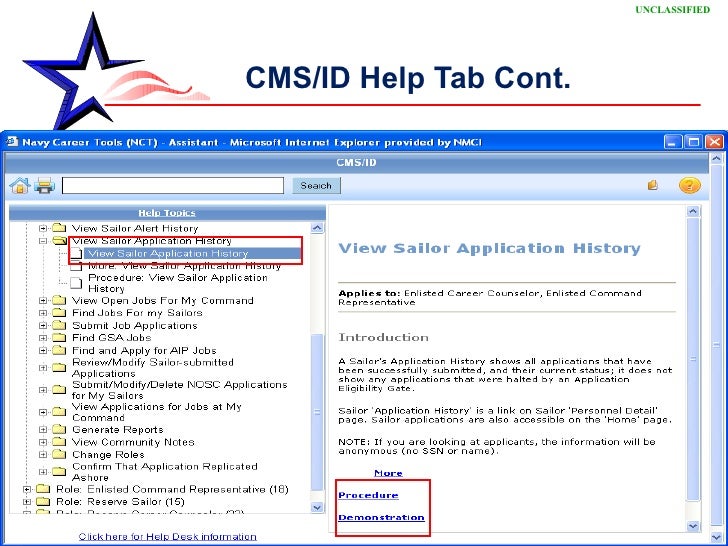Open the question mark help icon
The height and width of the screenshot is (546, 728).
[x=689, y=185]
